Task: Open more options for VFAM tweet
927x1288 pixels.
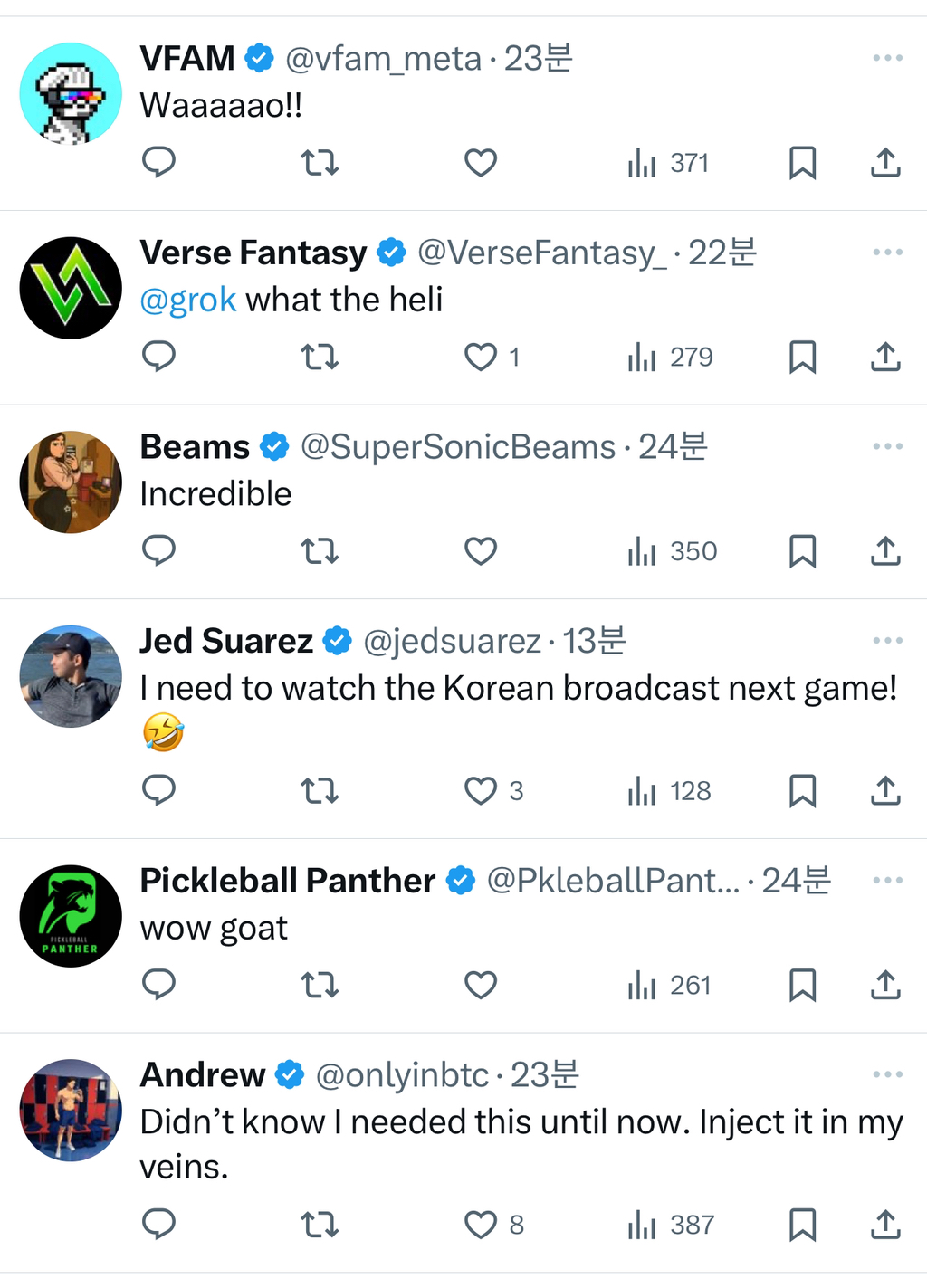Action: [x=887, y=59]
